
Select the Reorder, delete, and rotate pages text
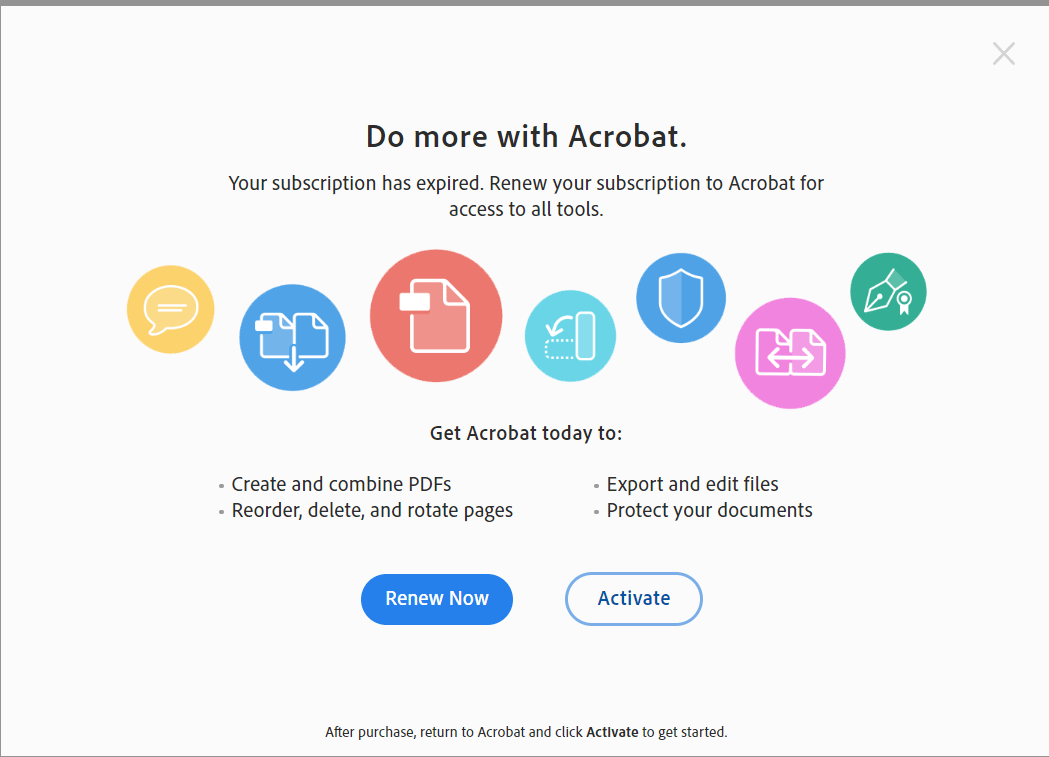pyautogui.click(x=372, y=510)
